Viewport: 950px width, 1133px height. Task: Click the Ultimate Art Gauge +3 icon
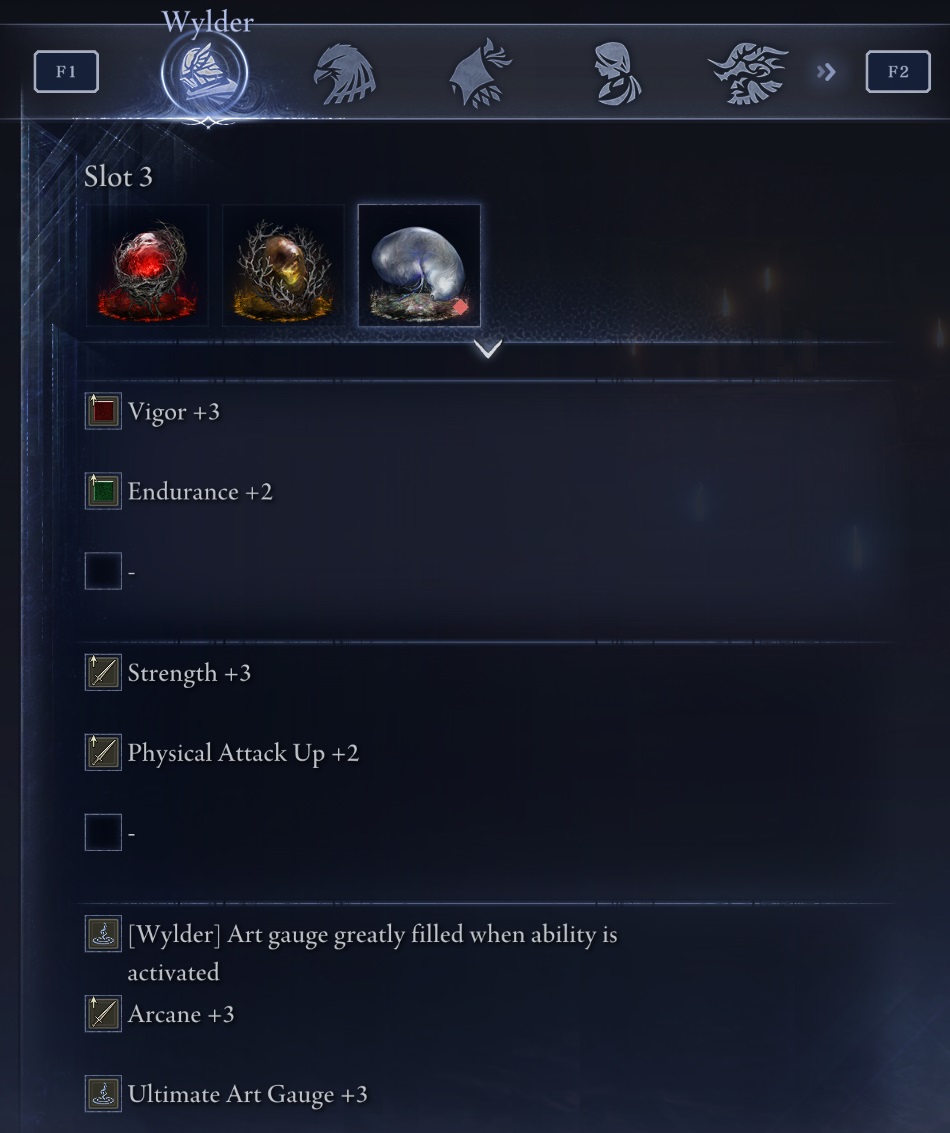[x=103, y=1093]
